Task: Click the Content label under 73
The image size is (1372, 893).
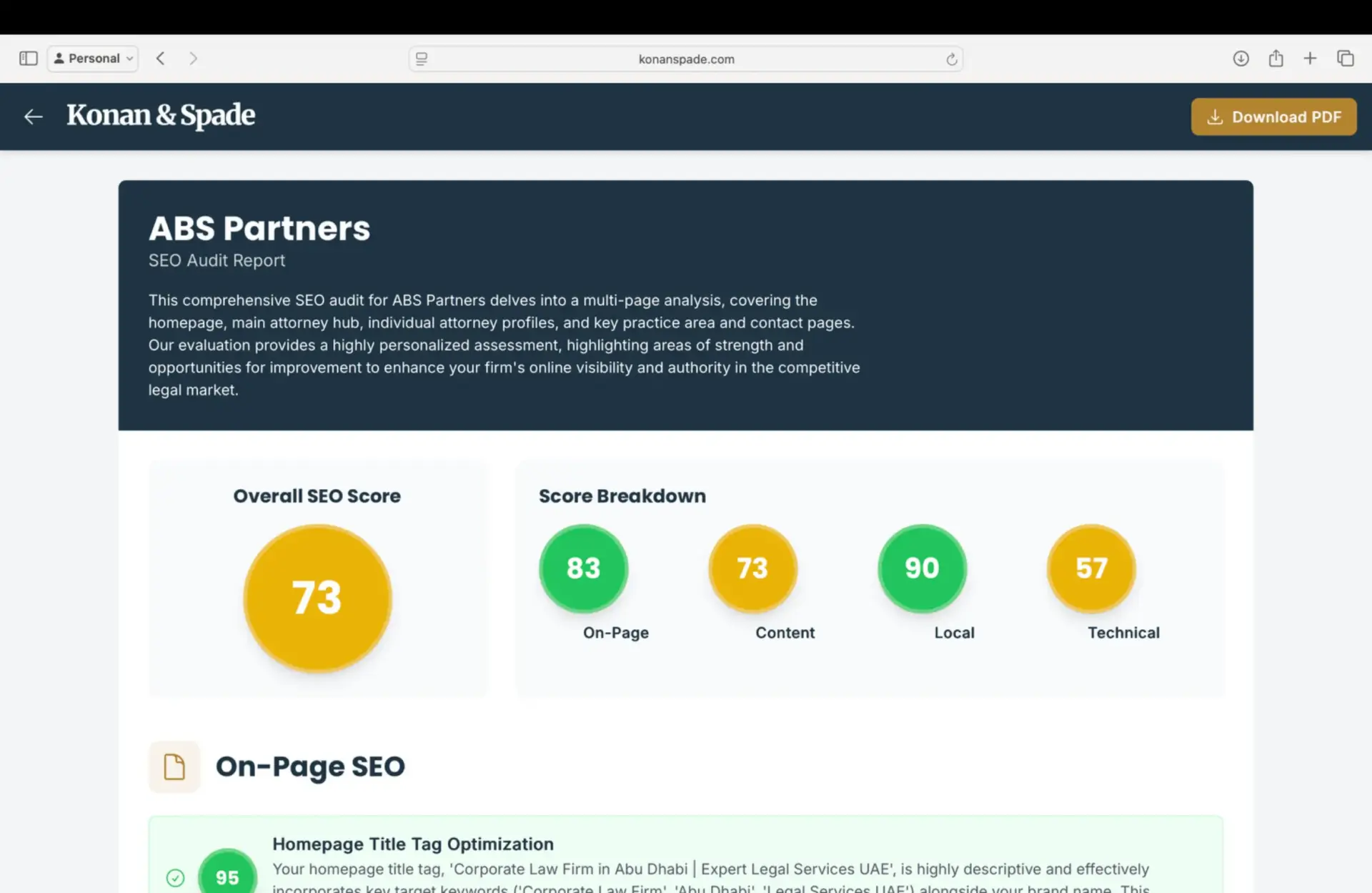Action: coord(785,633)
